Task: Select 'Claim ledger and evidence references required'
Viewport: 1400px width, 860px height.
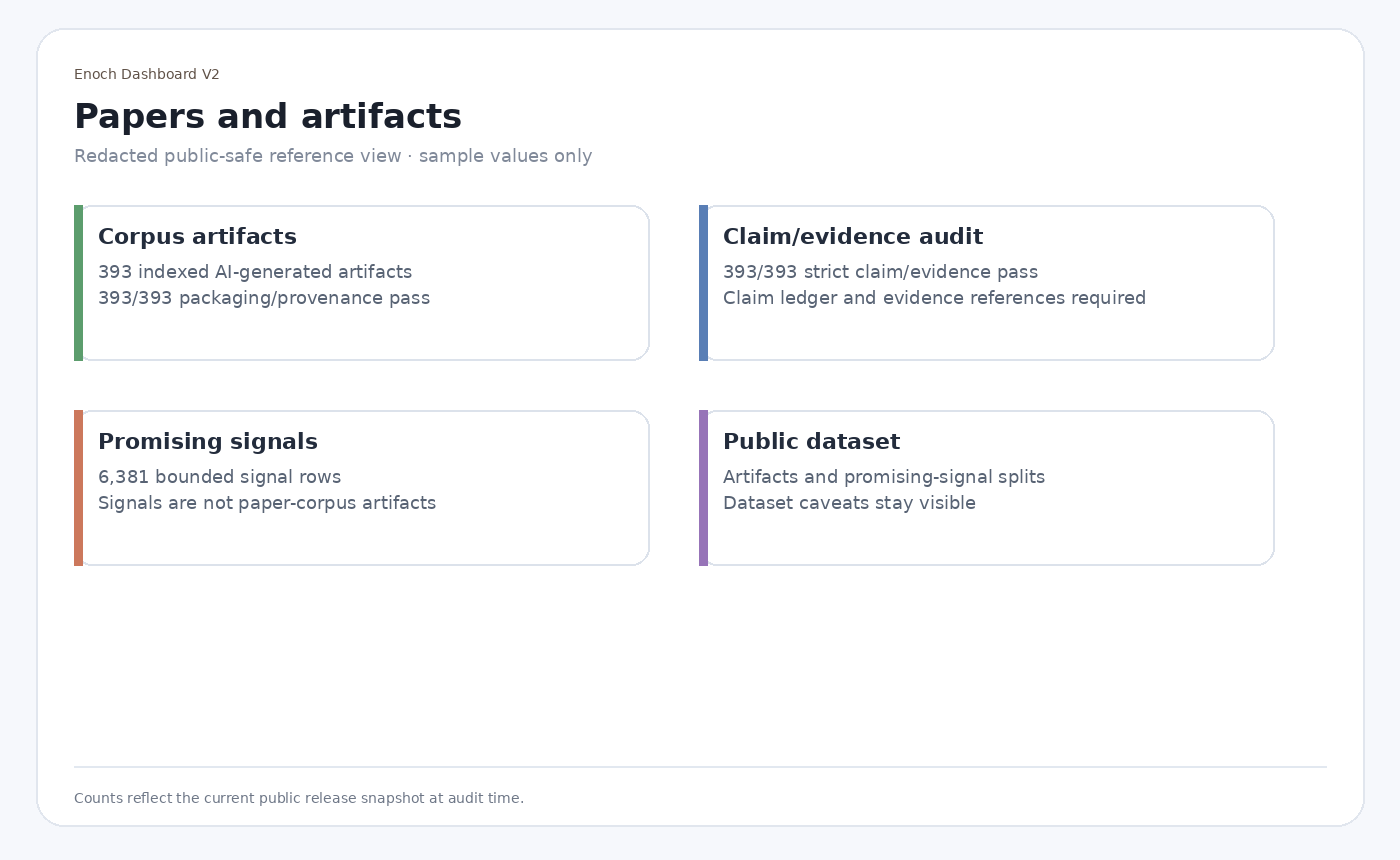Action: pyautogui.click(x=934, y=298)
